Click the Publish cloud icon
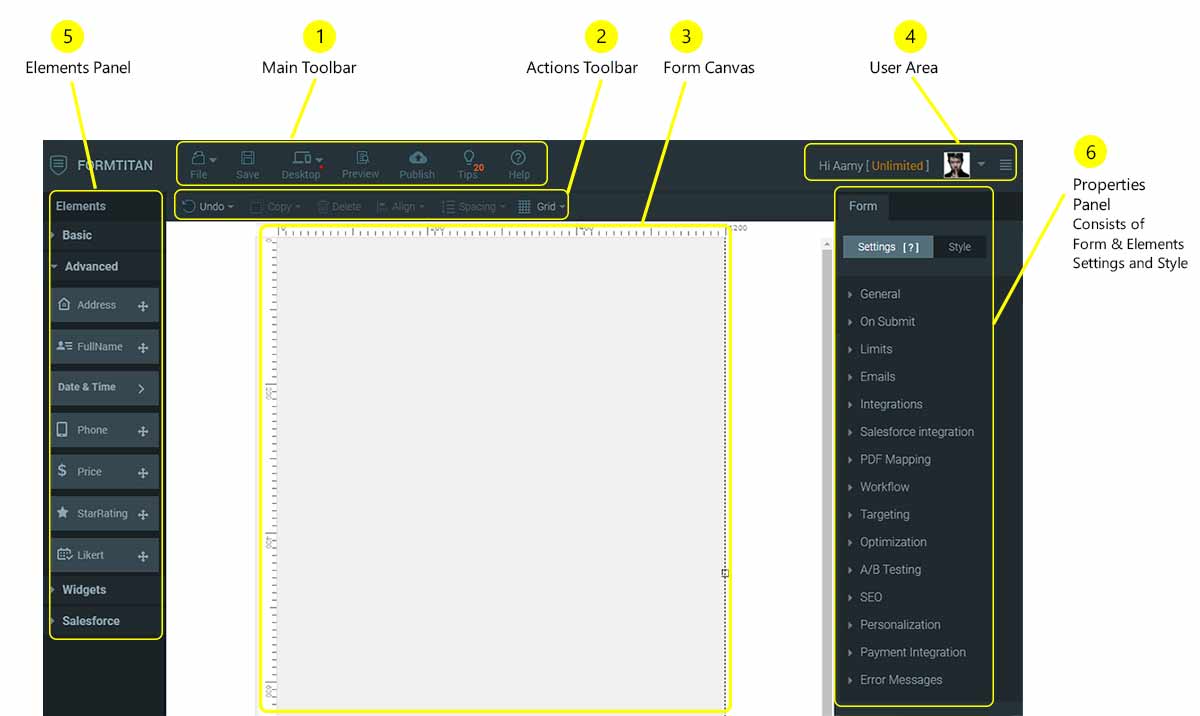Screen dimensions: 1200x716 (x=418, y=158)
